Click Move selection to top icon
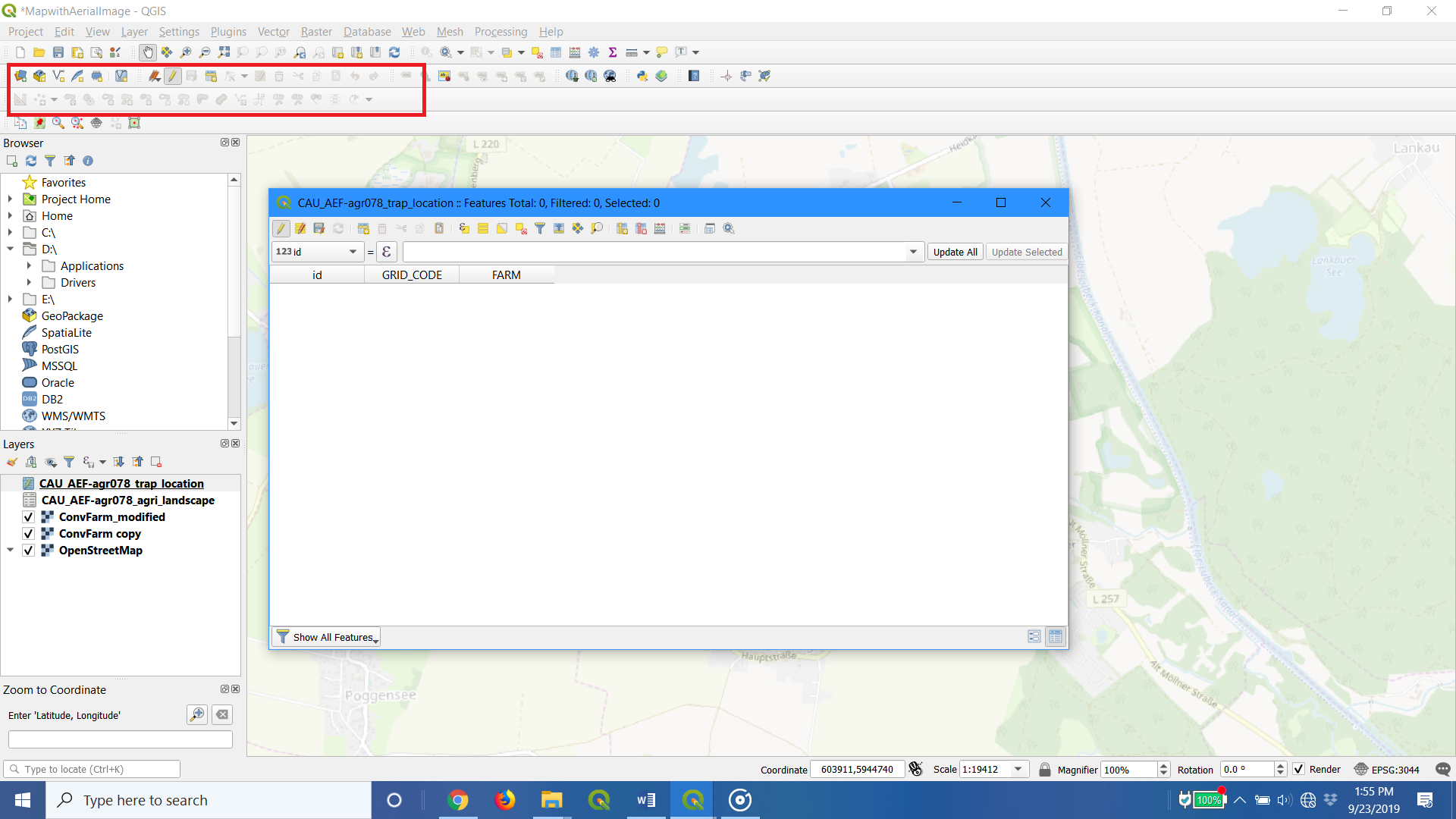The width and height of the screenshot is (1456, 819). pos(559,228)
